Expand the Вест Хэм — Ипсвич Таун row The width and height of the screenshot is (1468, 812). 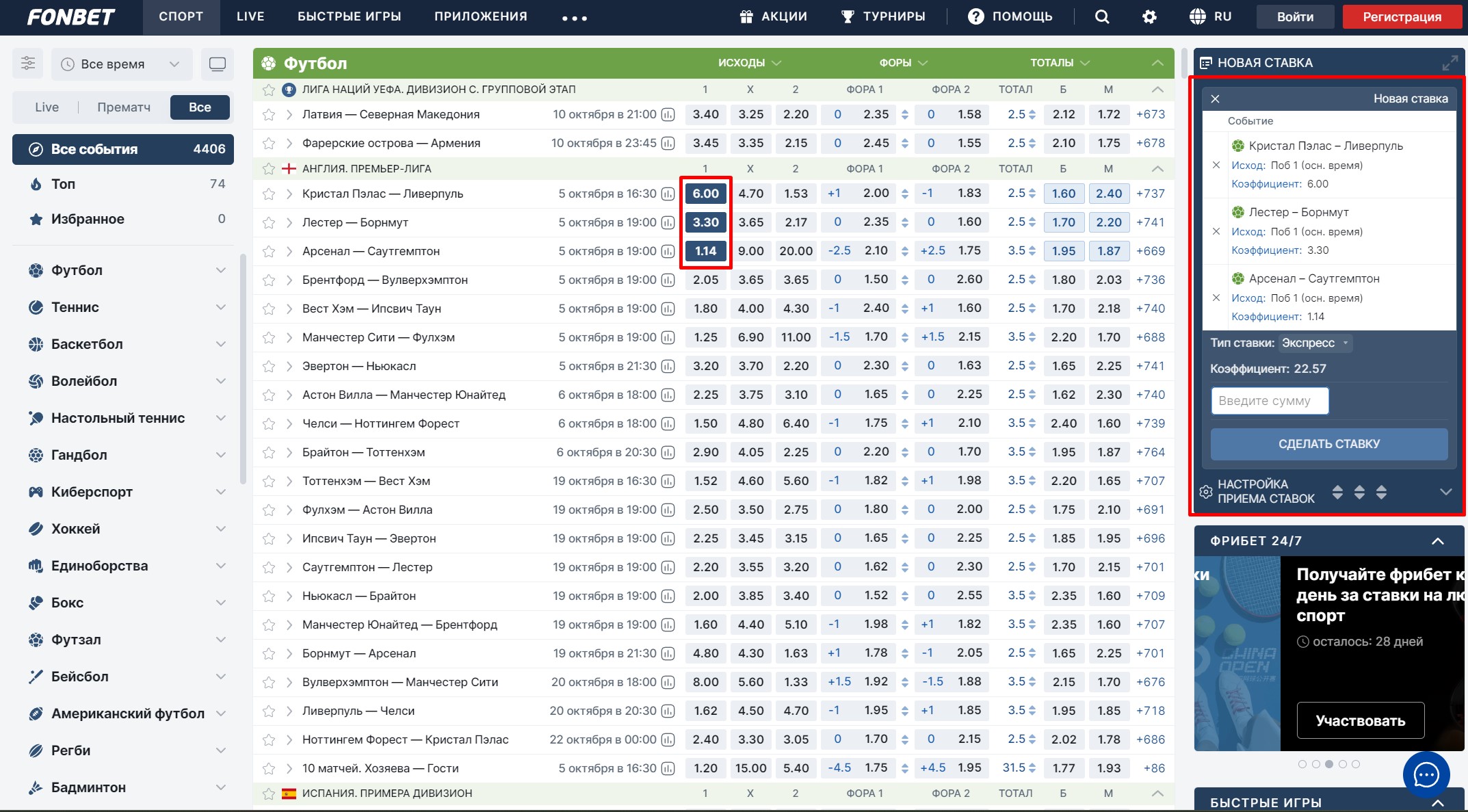pyautogui.click(x=289, y=309)
